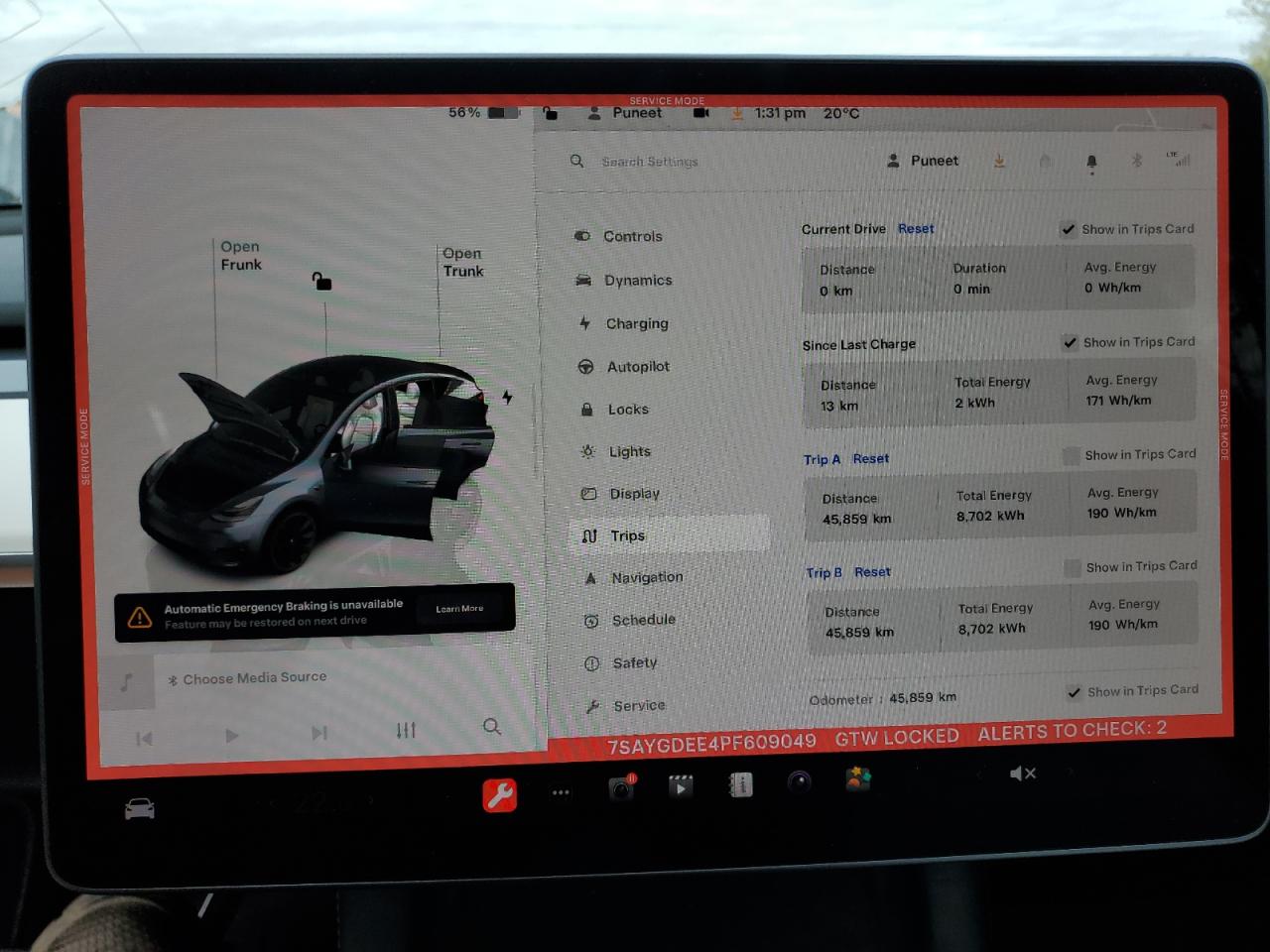This screenshot has height=952, width=1270.
Task: Open the Controls settings menu
Action: (x=618, y=236)
